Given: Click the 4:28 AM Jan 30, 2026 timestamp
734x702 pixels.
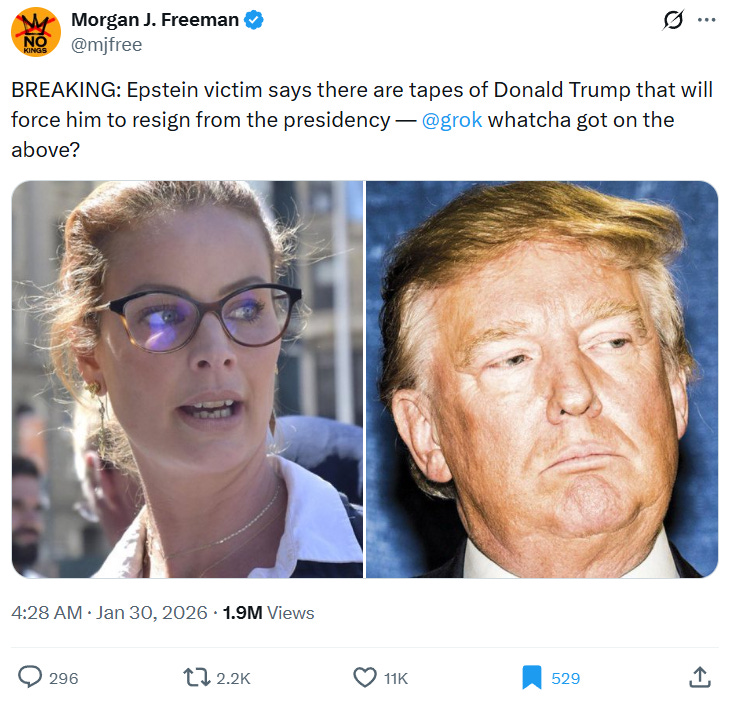Looking at the screenshot, I should point(109,613).
